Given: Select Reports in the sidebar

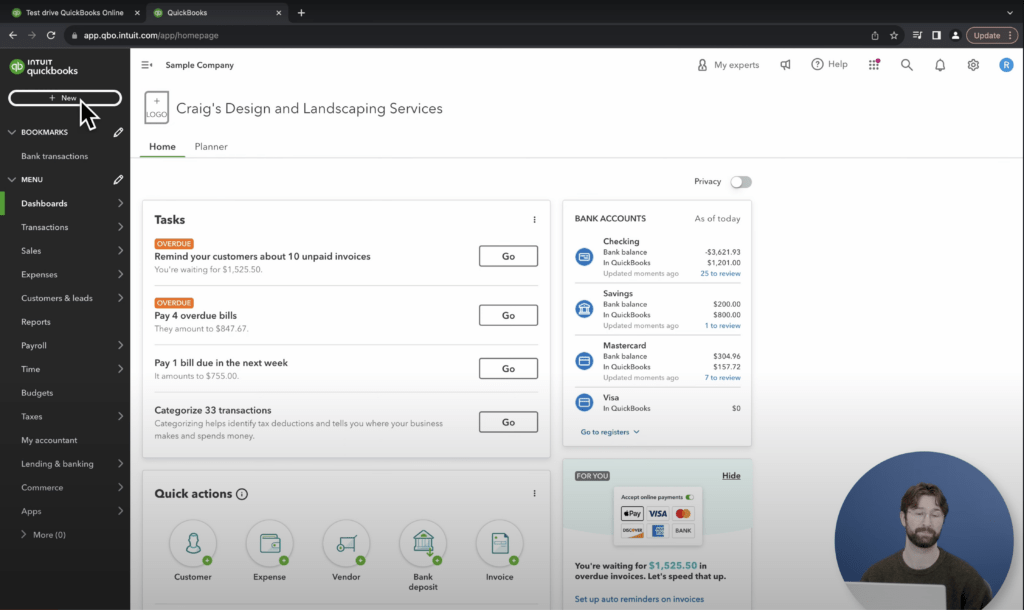Looking at the screenshot, I should click(x=36, y=322).
